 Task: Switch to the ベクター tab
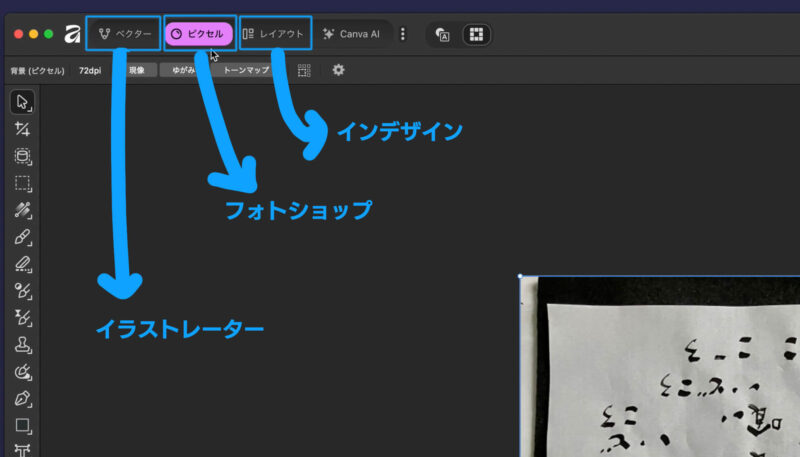pos(124,34)
